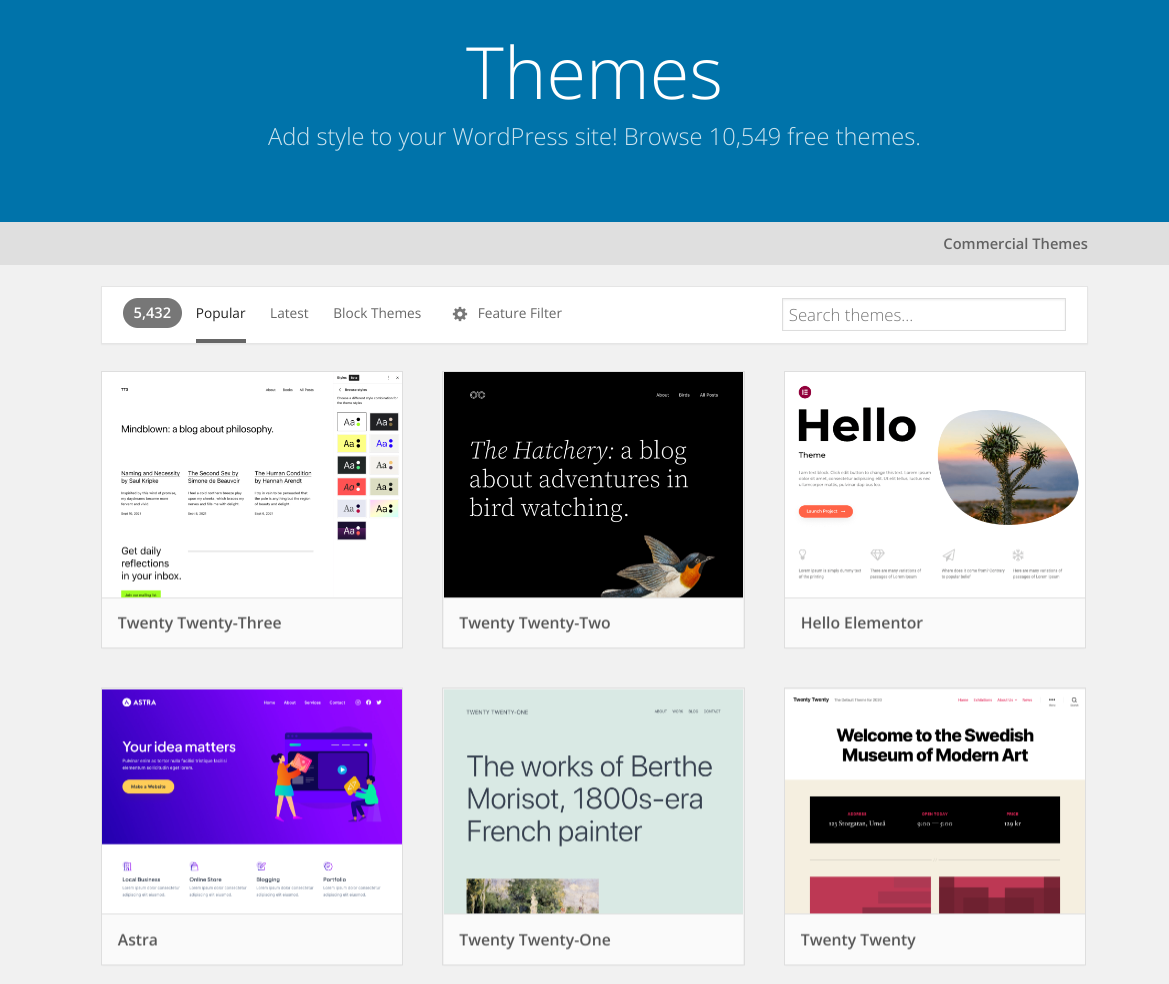1169x984 pixels.
Task: Open the Commercial Themes page
Action: 1015,243
